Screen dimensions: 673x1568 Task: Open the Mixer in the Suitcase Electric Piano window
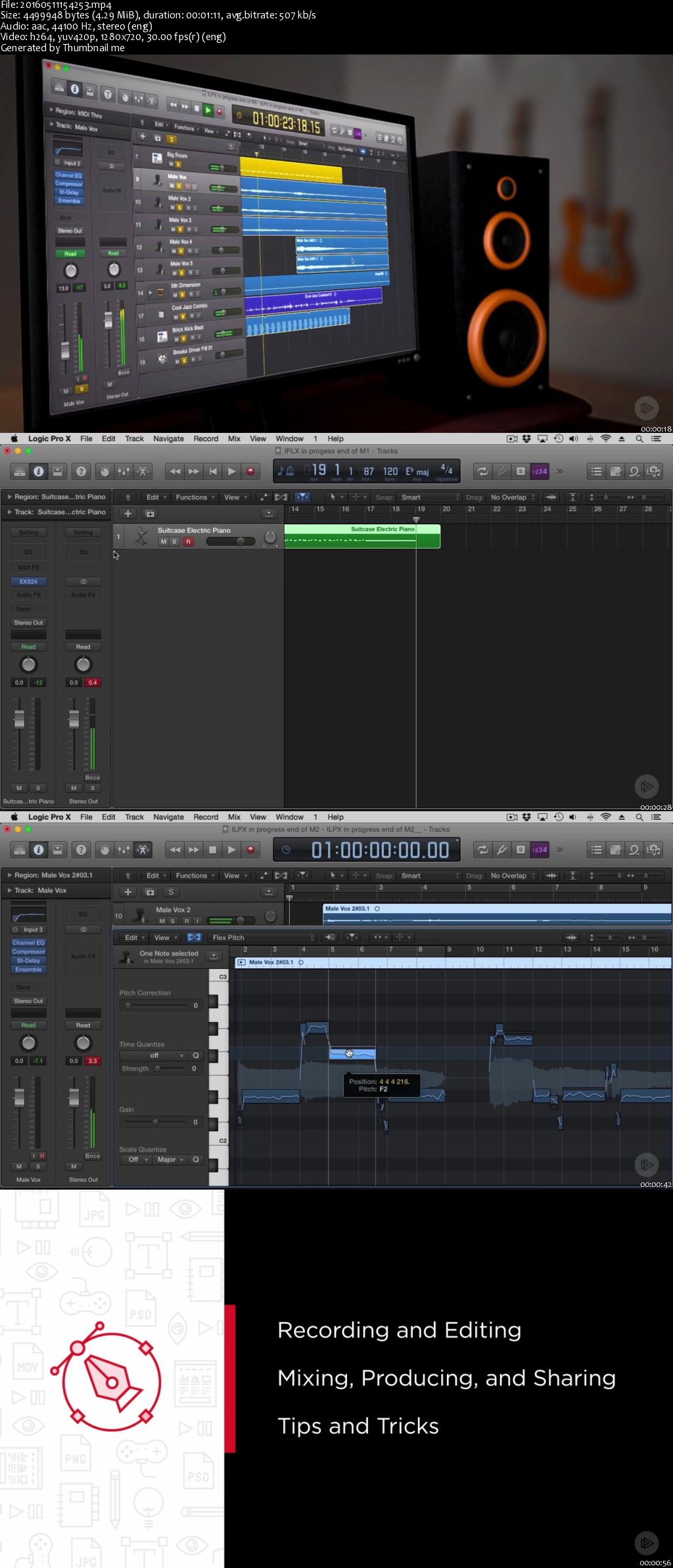(124, 471)
